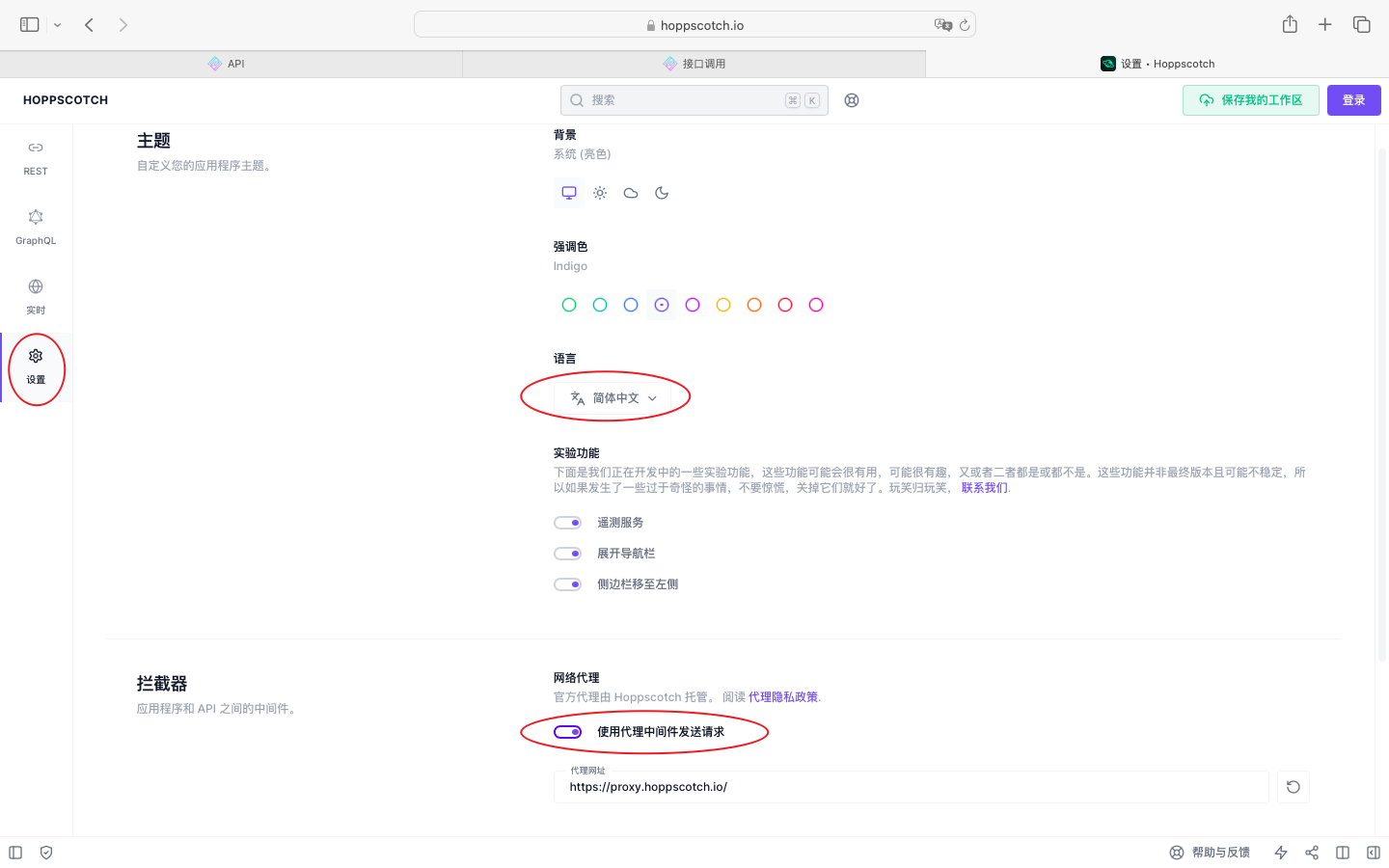Click the 保存我的工作区 button
This screenshot has height=868, width=1389.
click(x=1250, y=99)
